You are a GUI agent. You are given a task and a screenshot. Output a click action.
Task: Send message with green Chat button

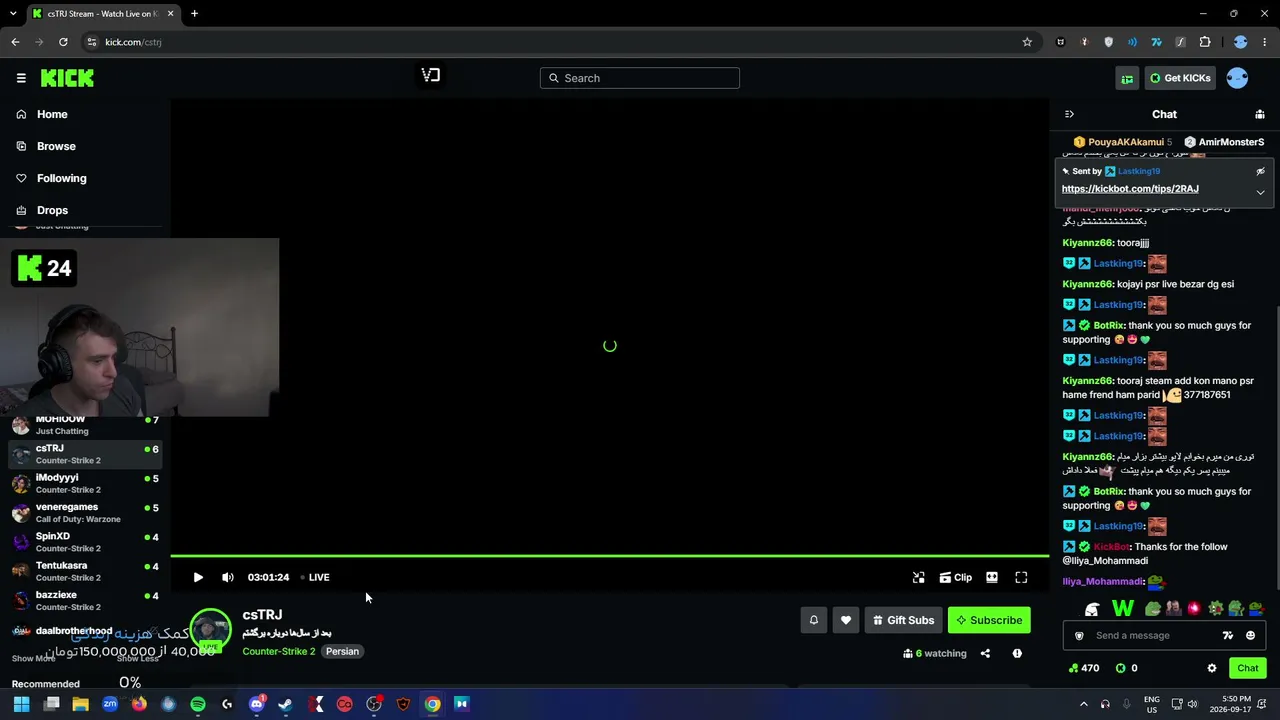coord(1248,668)
